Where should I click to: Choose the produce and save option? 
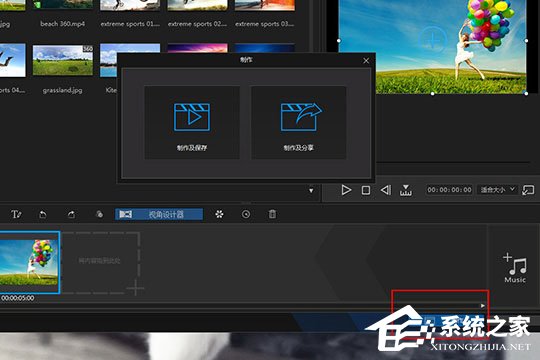[x=192, y=122]
